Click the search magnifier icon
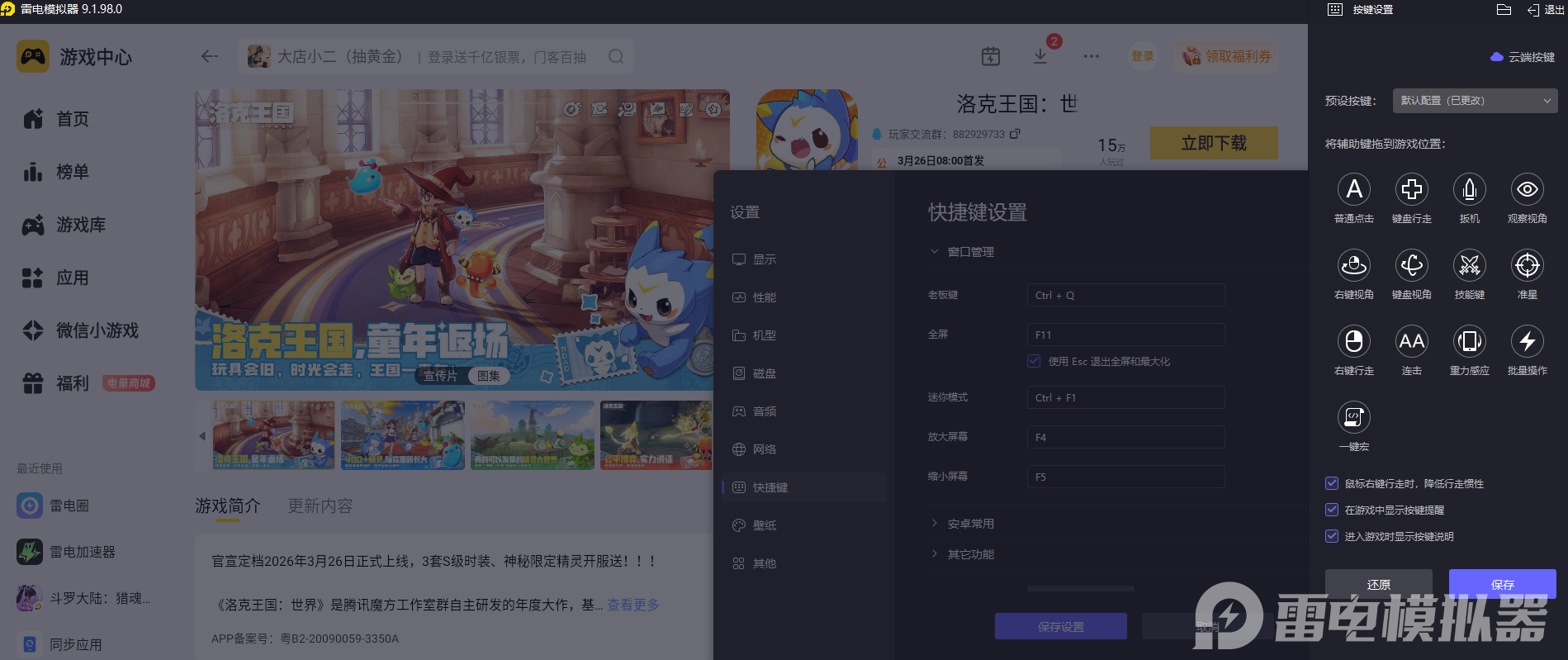Image resolution: width=1568 pixels, height=660 pixels. coord(616,56)
